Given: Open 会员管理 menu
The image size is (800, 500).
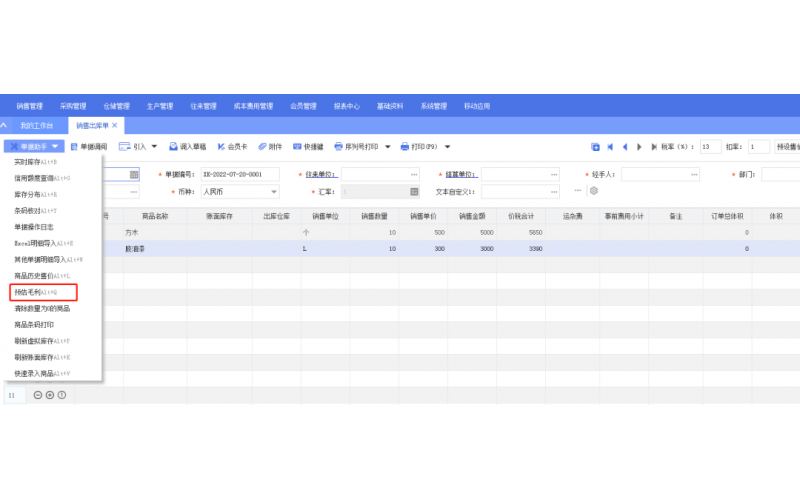Looking at the screenshot, I should [303, 106].
